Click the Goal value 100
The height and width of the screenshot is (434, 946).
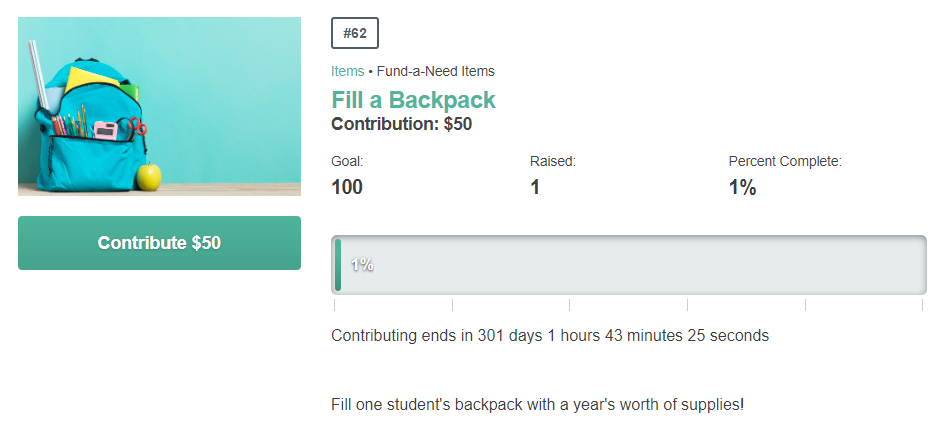tap(347, 187)
